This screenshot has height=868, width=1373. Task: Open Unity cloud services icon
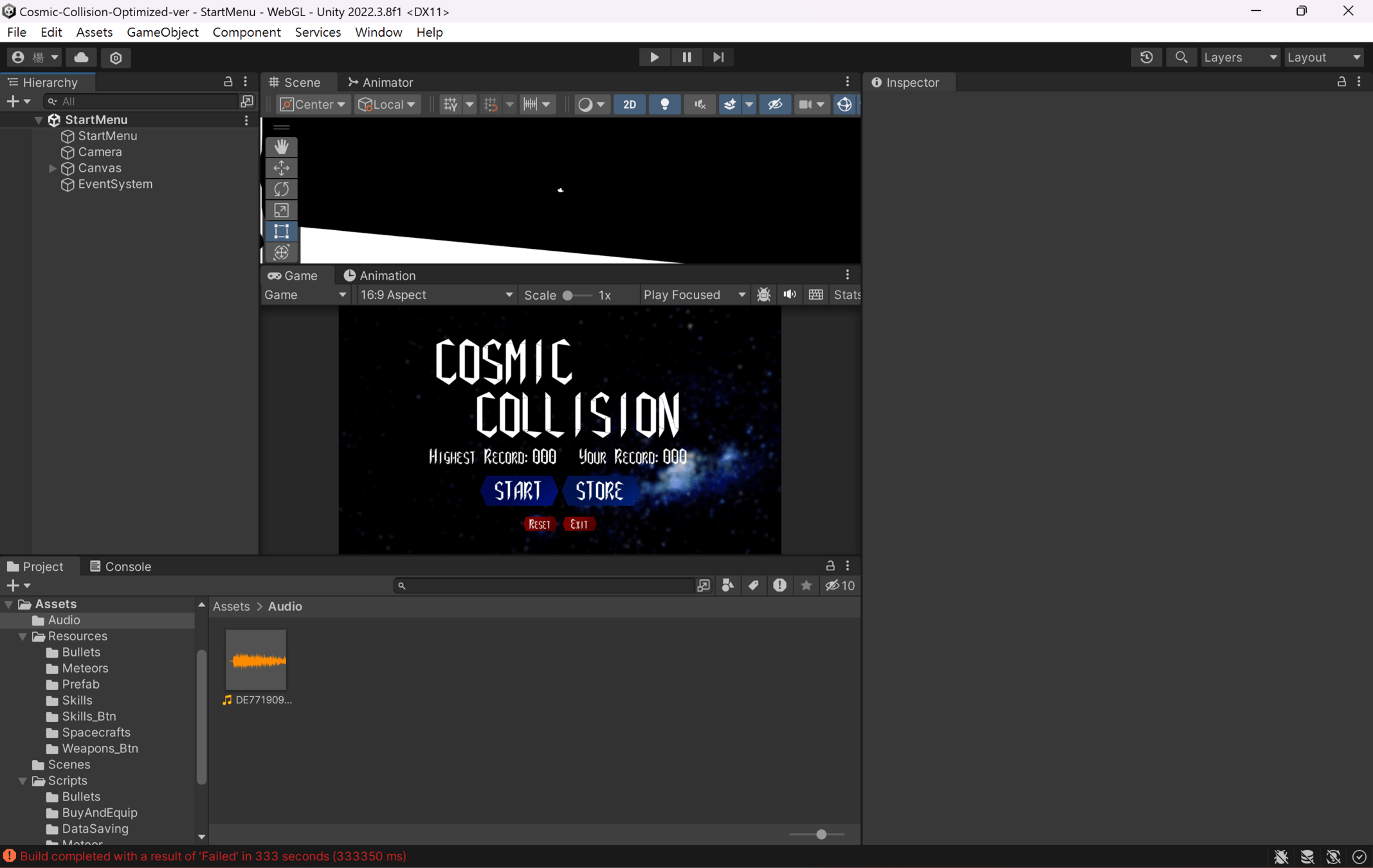81,57
